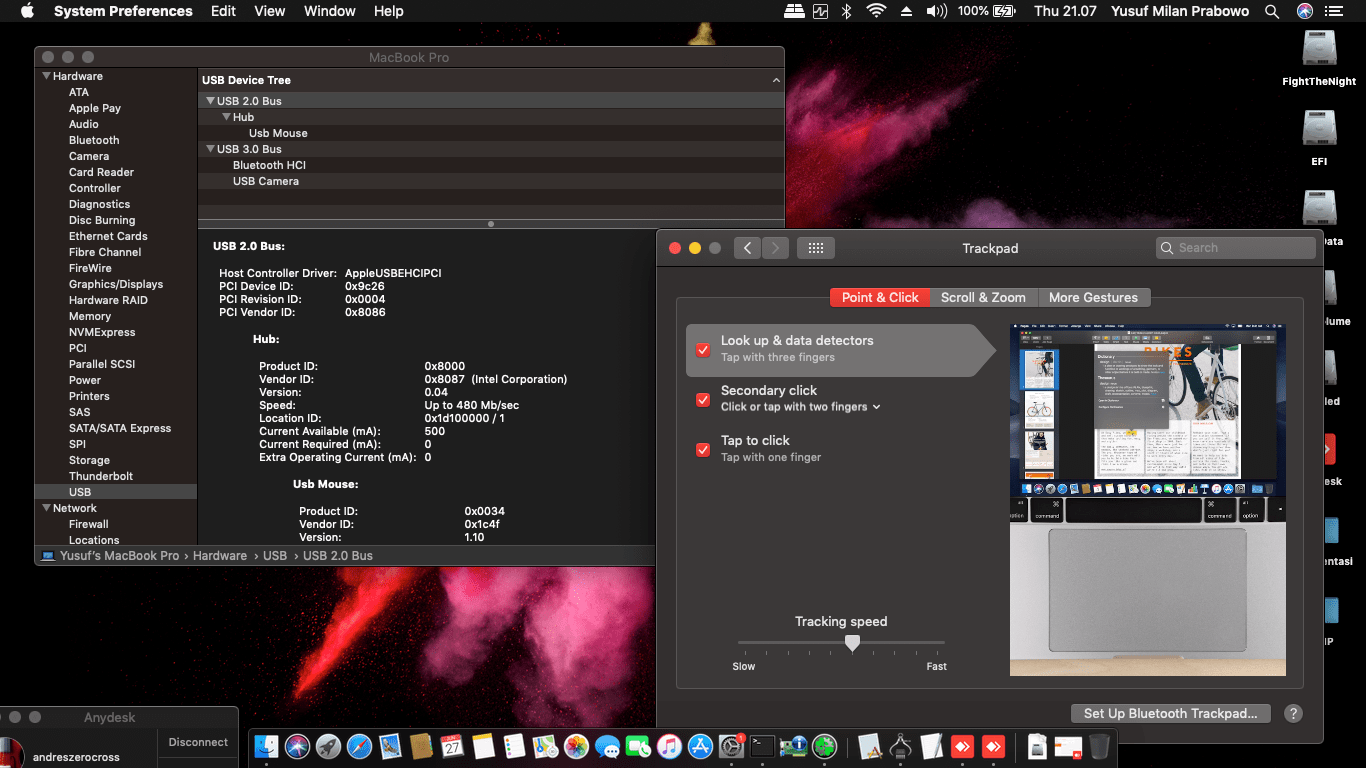Click the Tracking speed slider
The height and width of the screenshot is (768, 1366).
click(x=841, y=643)
